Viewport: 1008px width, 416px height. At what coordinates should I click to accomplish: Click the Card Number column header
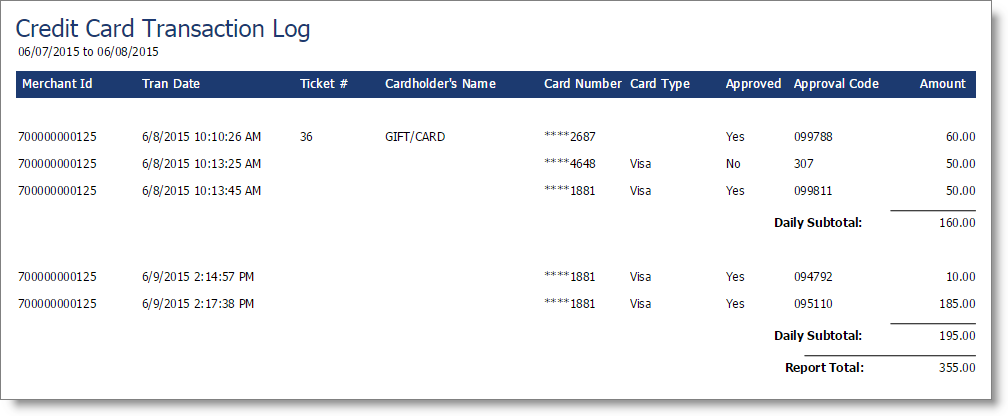(x=583, y=84)
